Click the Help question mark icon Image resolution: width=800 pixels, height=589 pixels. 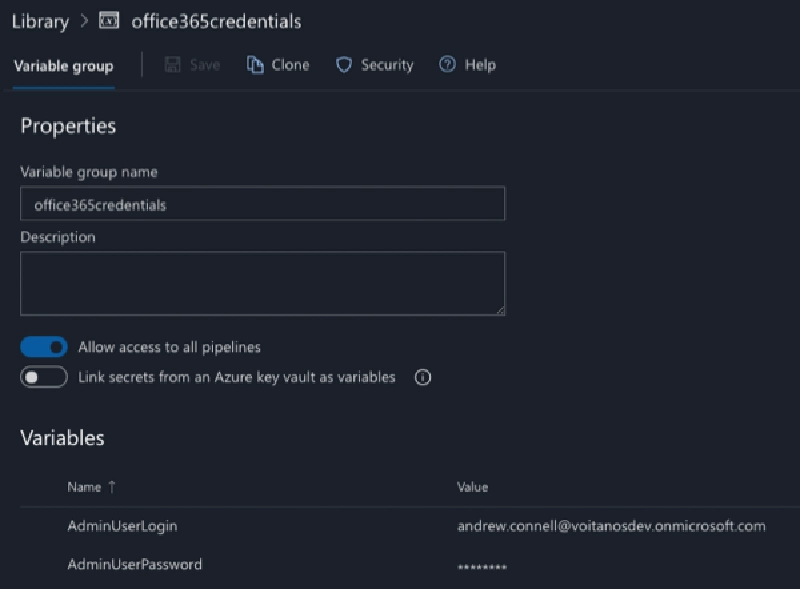click(x=448, y=65)
